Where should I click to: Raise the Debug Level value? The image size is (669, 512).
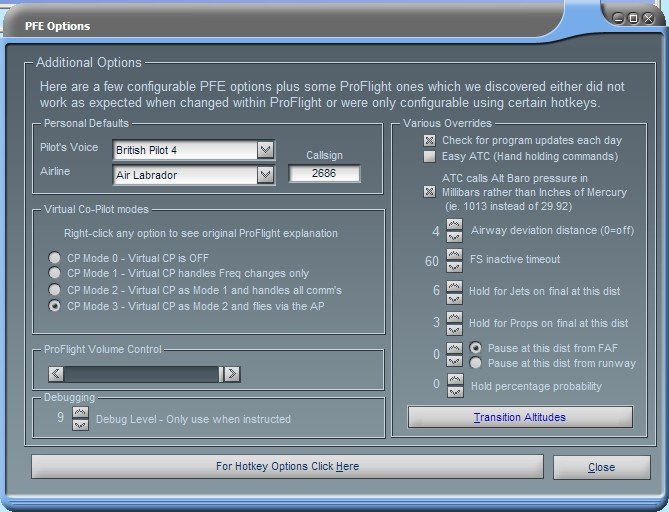pyautogui.click(x=81, y=413)
